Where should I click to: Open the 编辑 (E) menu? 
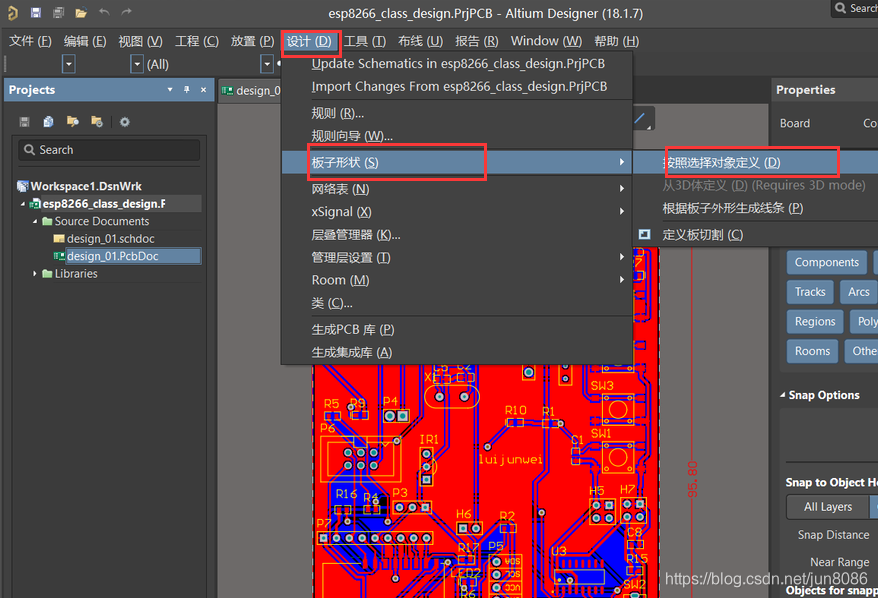tap(85, 41)
